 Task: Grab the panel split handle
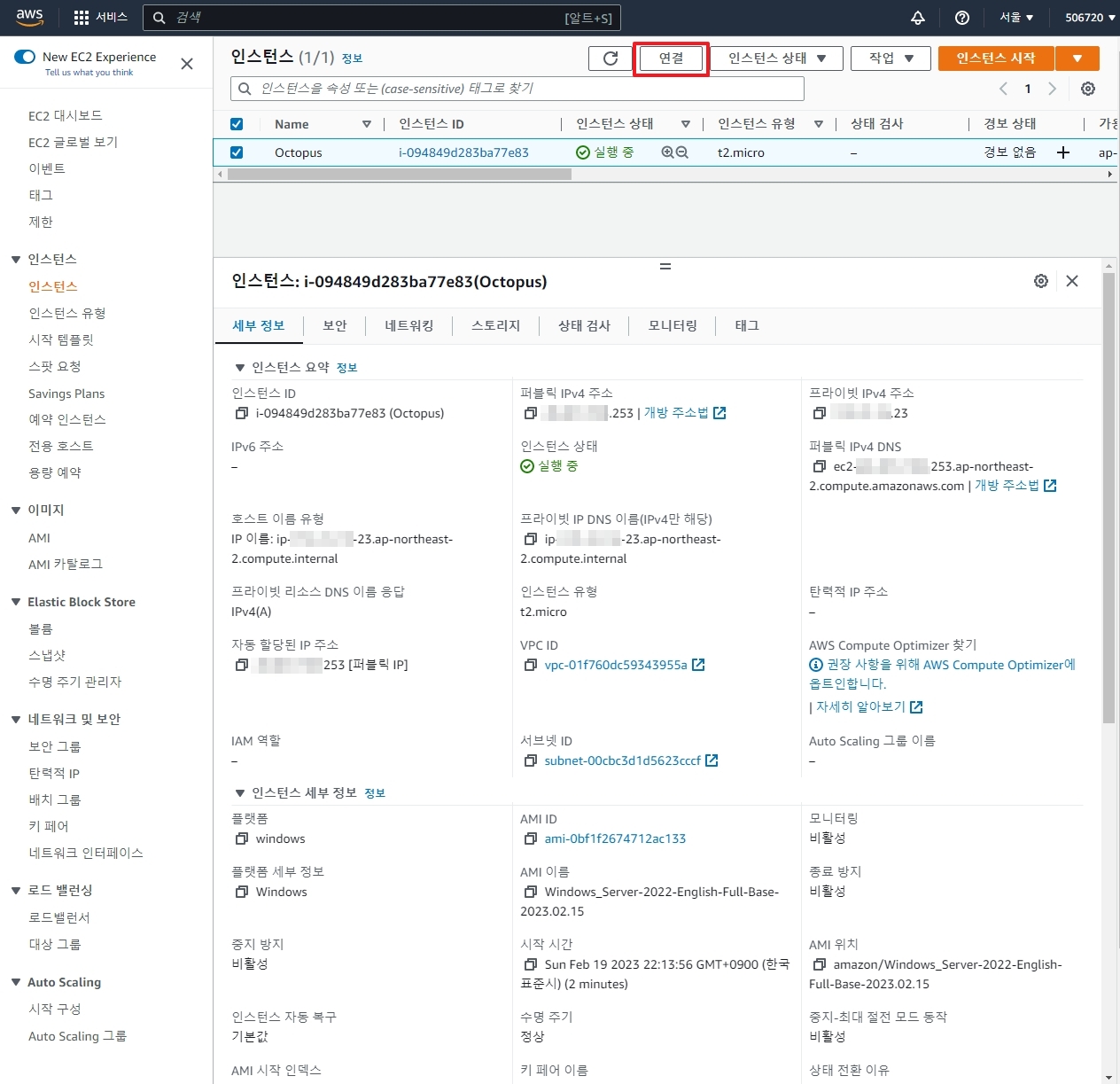click(x=665, y=266)
